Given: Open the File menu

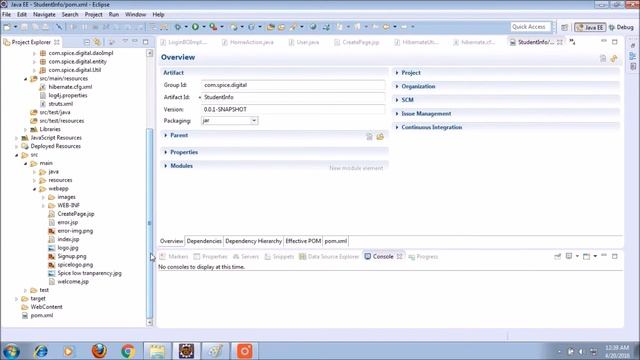Looking at the screenshot, I should (x=7, y=14).
